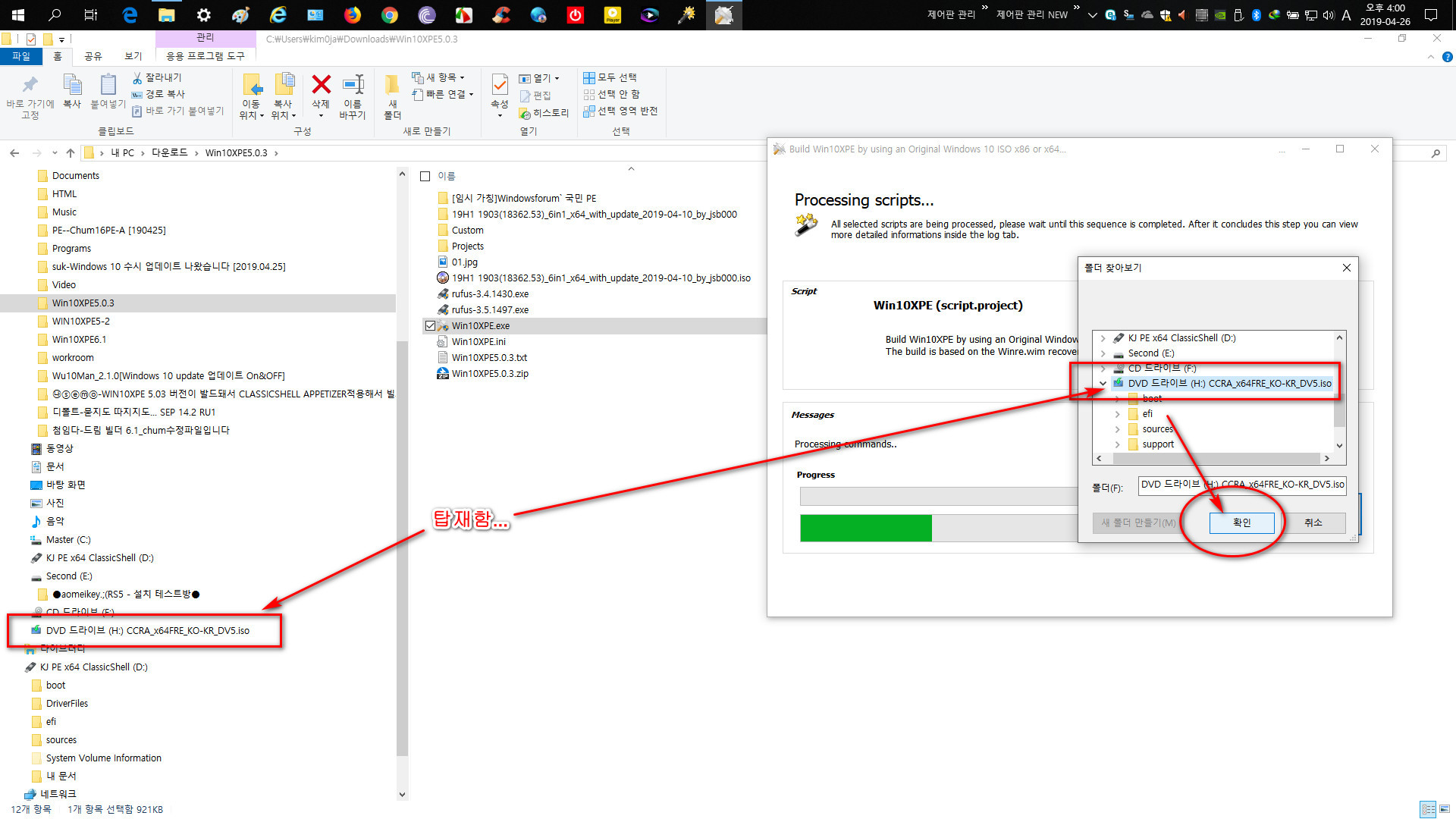
Task: Click the Folder (폴더) path input field
Action: click(x=1242, y=485)
